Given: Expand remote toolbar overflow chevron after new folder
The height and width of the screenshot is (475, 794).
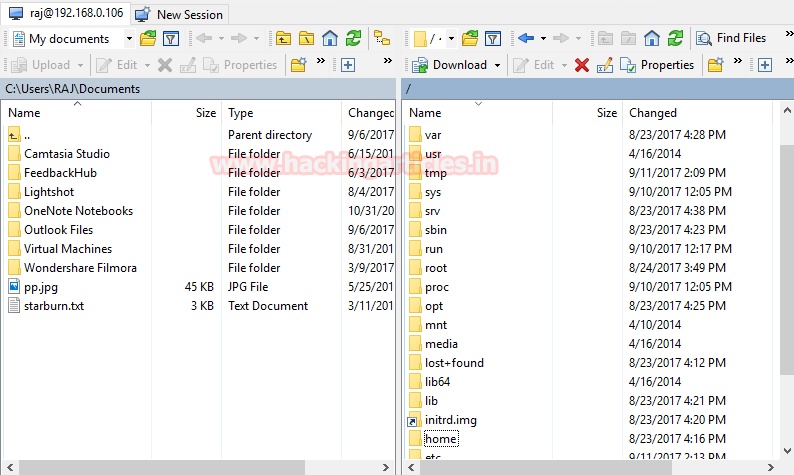Looking at the screenshot, I should point(738,61).
